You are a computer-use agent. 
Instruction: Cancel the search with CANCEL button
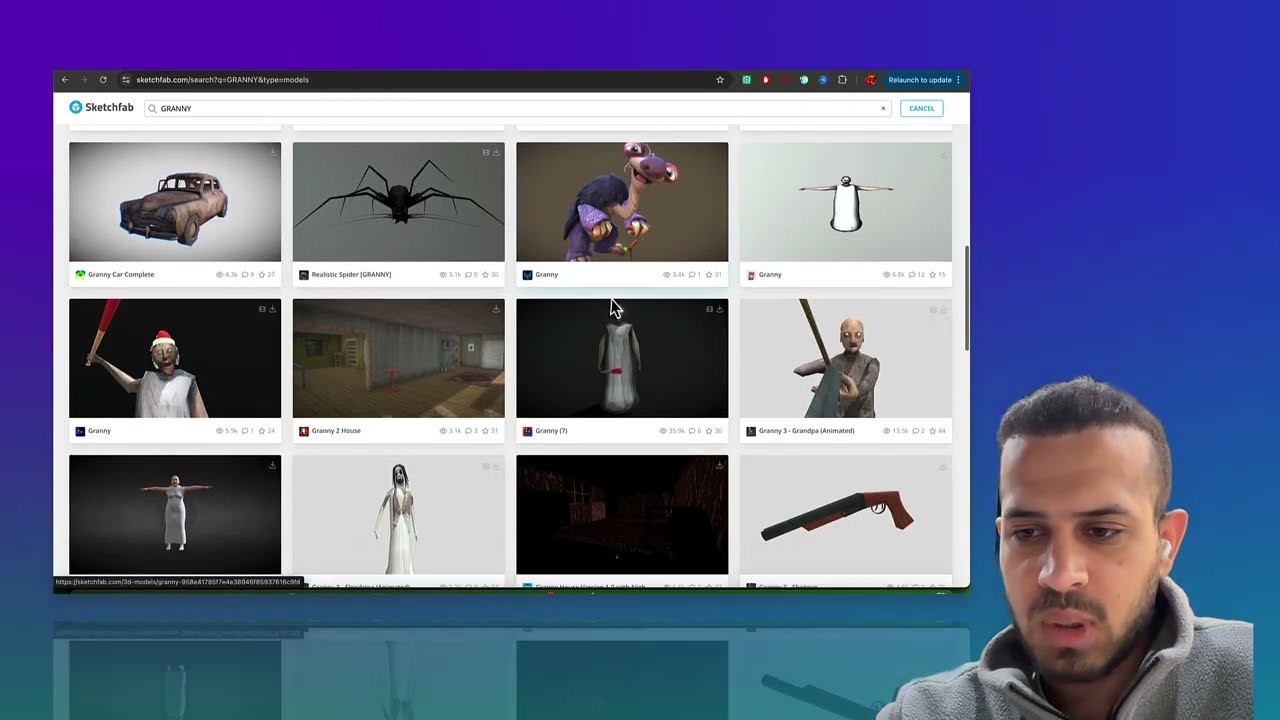(921, 108)
